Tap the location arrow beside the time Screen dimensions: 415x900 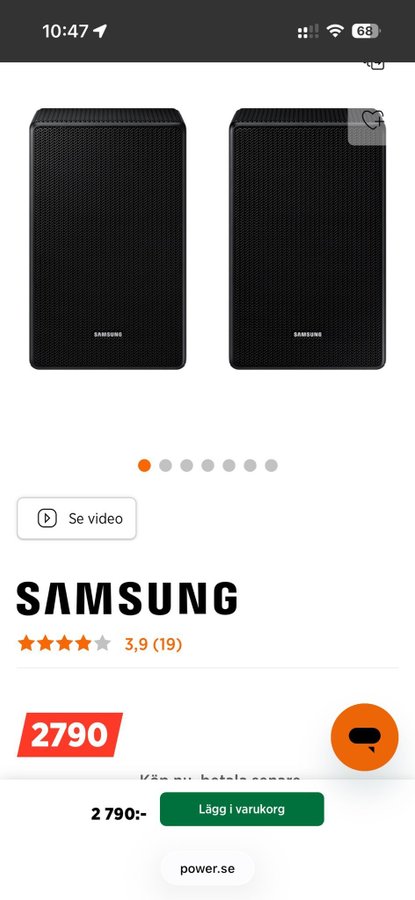(x=100, y=31)
